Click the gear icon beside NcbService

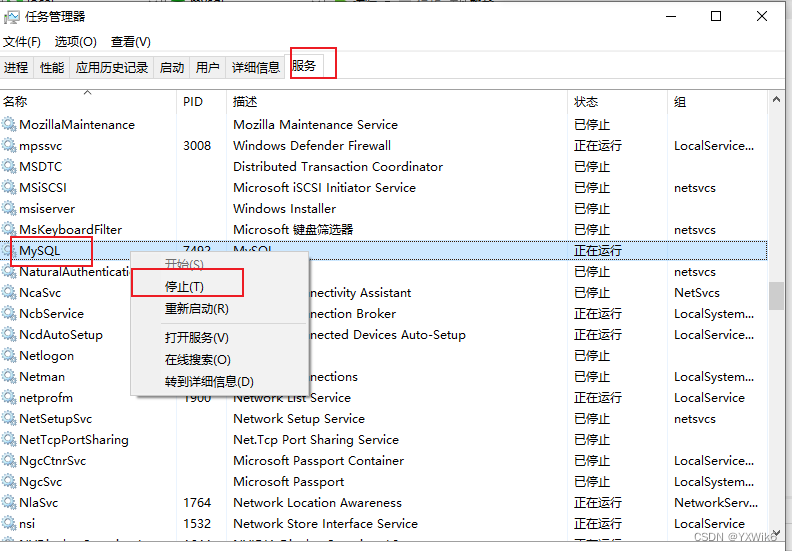[9, 314]
